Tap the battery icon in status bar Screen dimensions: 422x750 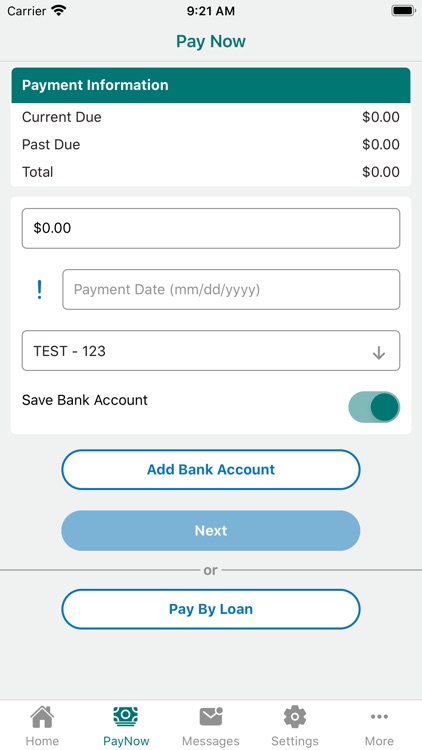[403, 11]
